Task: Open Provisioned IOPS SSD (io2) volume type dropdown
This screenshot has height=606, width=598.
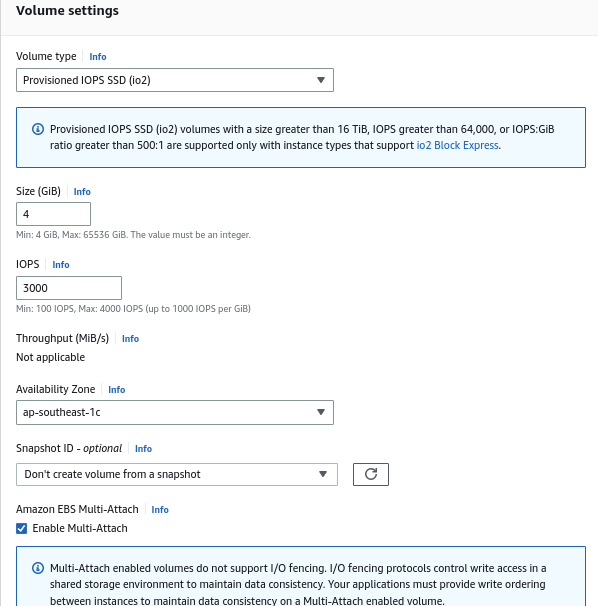Action: 175,80
